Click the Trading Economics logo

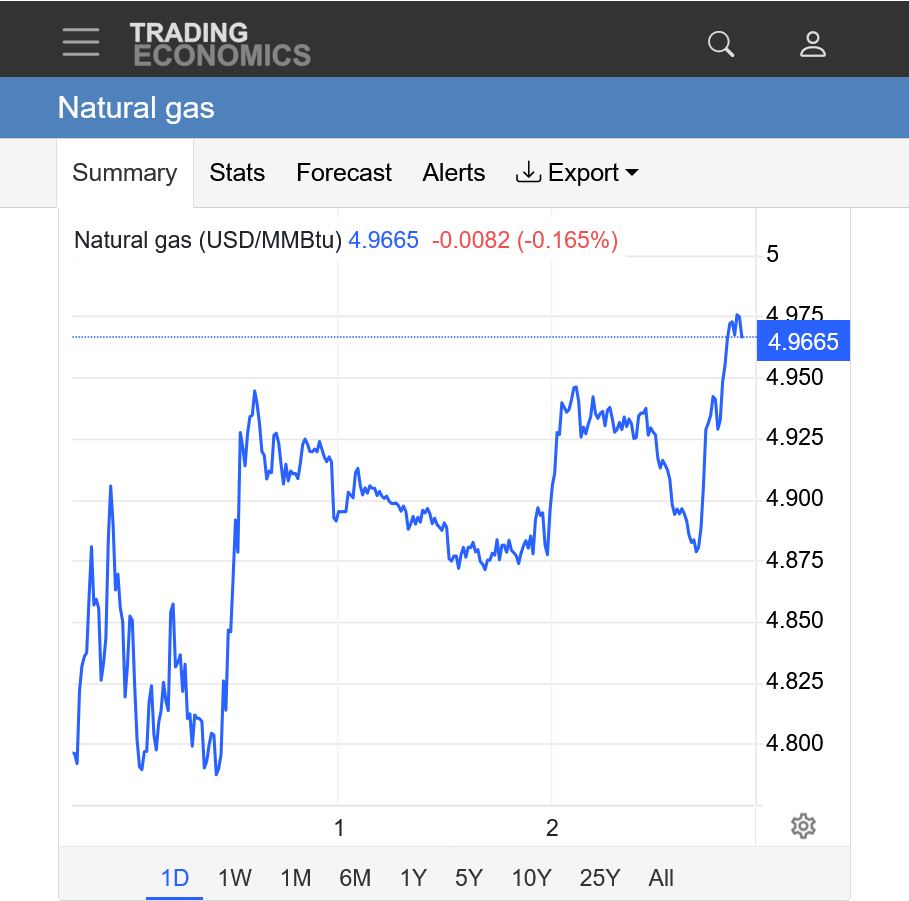(x=220, y=43)
